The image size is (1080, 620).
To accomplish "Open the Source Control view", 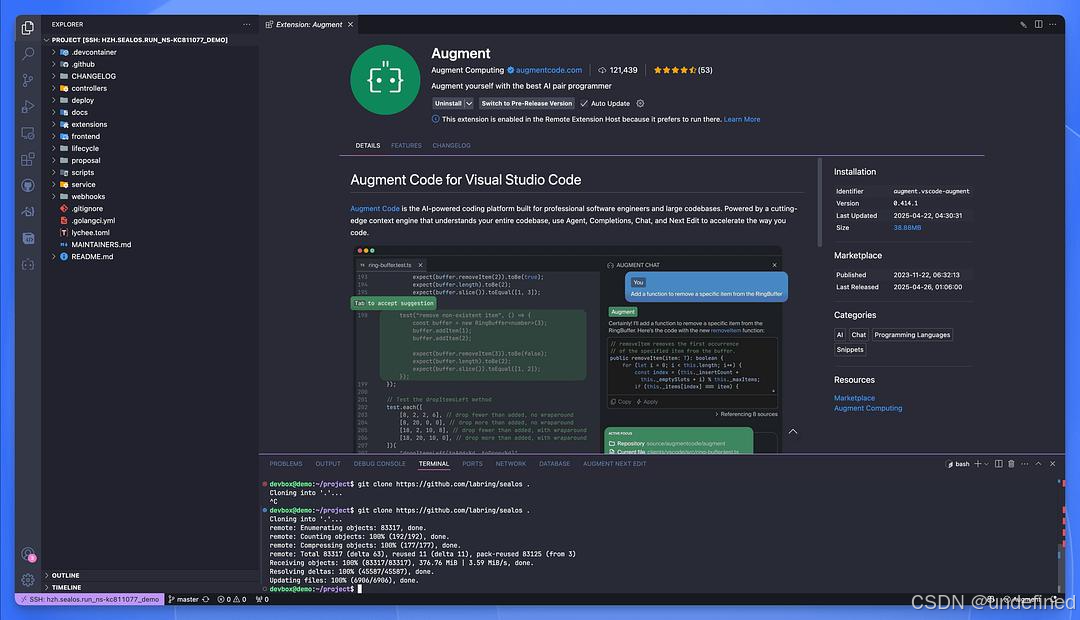I will coord(28,80).
